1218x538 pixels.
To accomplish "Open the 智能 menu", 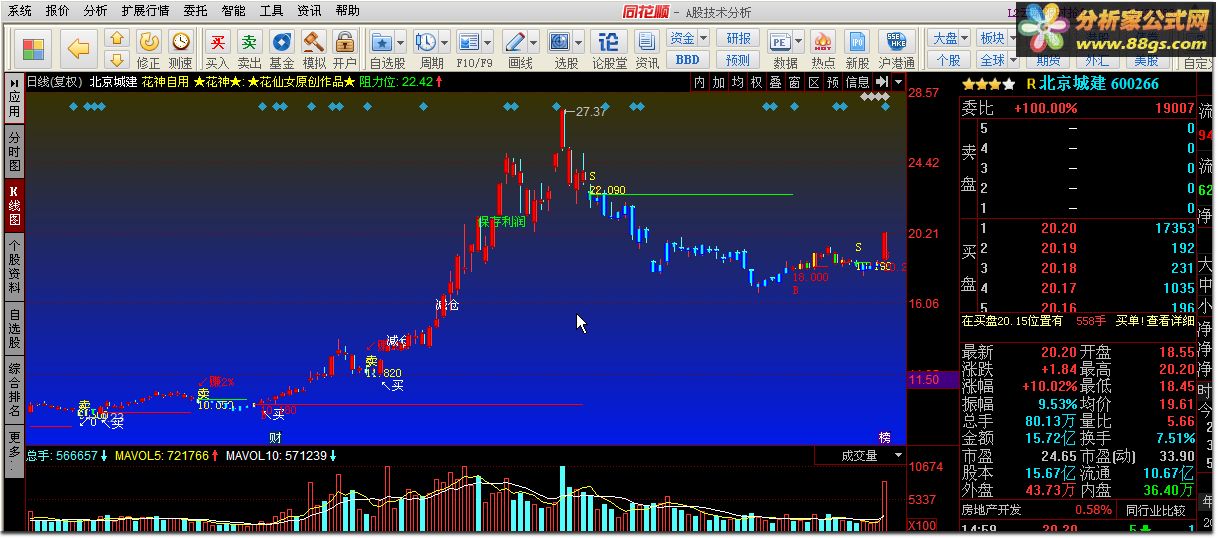I will tap(234, 11).
